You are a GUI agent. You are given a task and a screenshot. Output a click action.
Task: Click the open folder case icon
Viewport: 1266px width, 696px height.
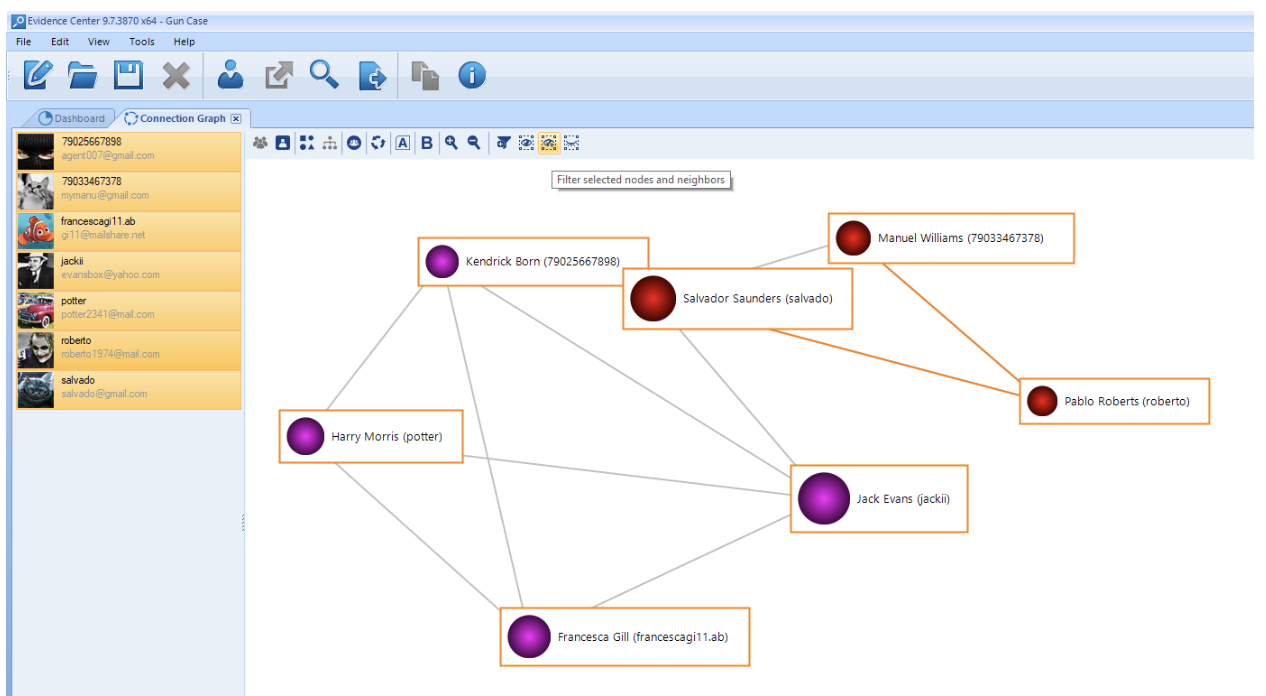[83, 75]
